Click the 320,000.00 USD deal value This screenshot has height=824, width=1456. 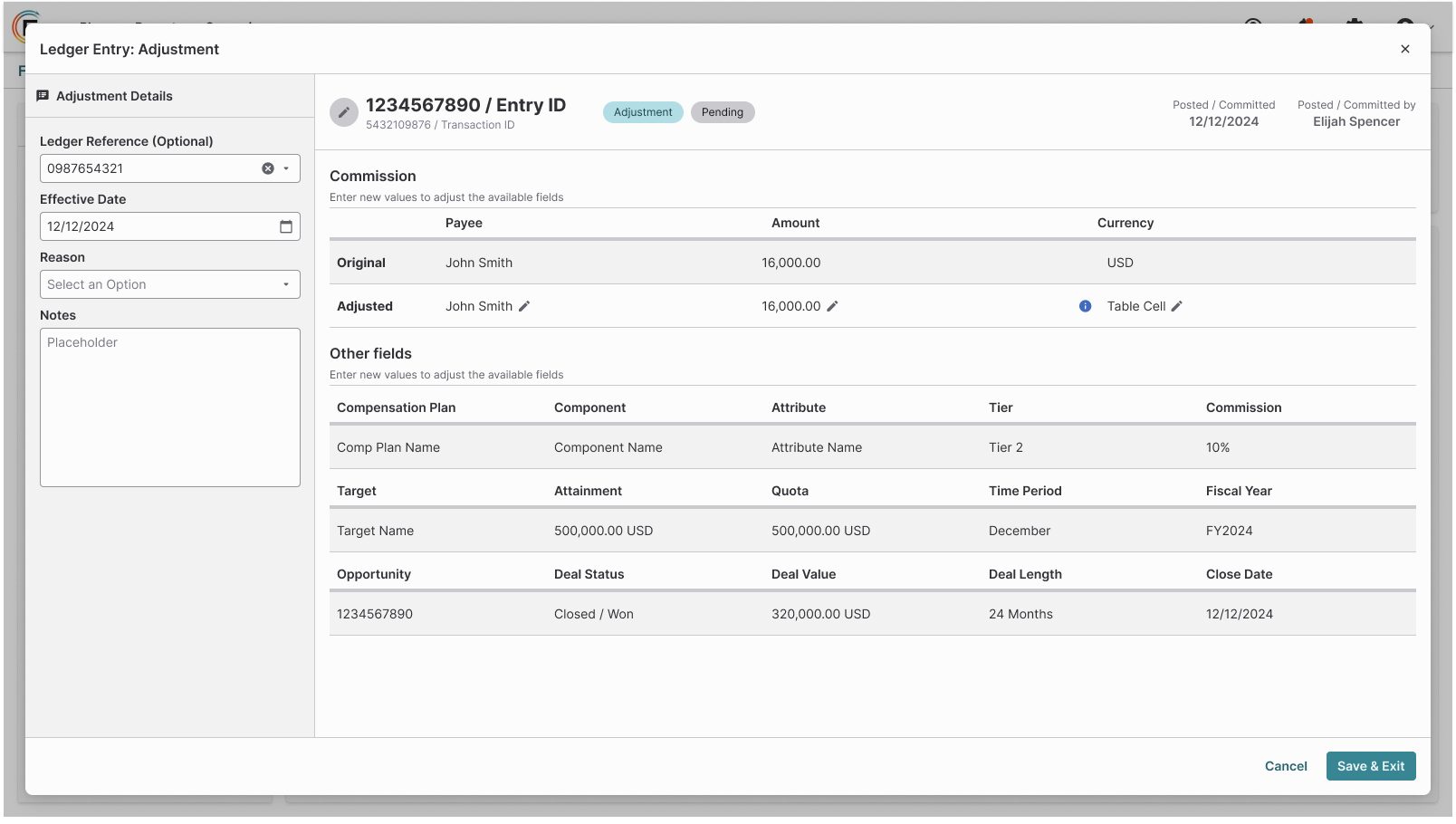821,614
